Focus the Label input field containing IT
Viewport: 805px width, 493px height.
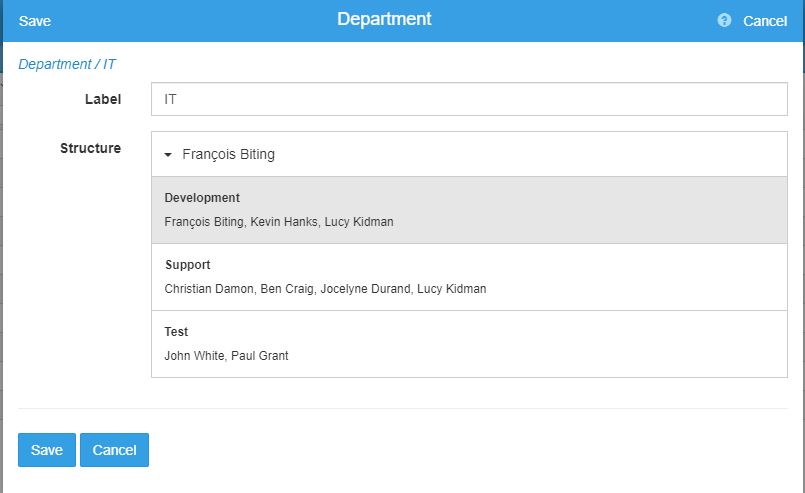click(x=469, y=99)
